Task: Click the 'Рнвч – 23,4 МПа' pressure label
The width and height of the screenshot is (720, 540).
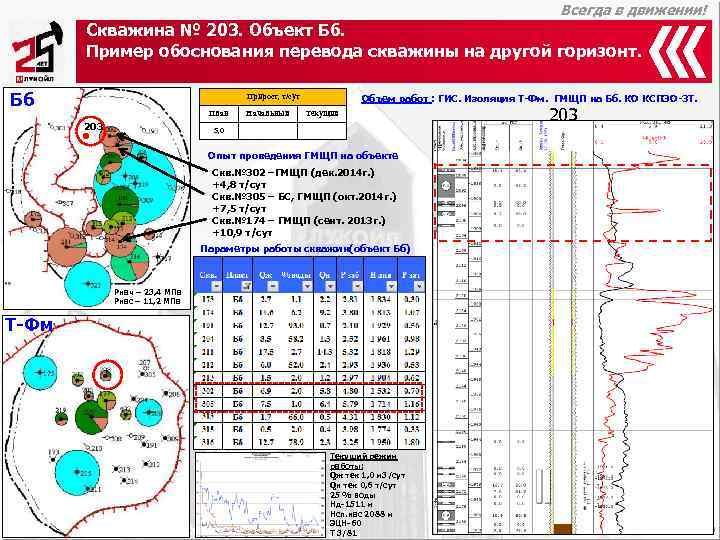Action: click(147, 292)
